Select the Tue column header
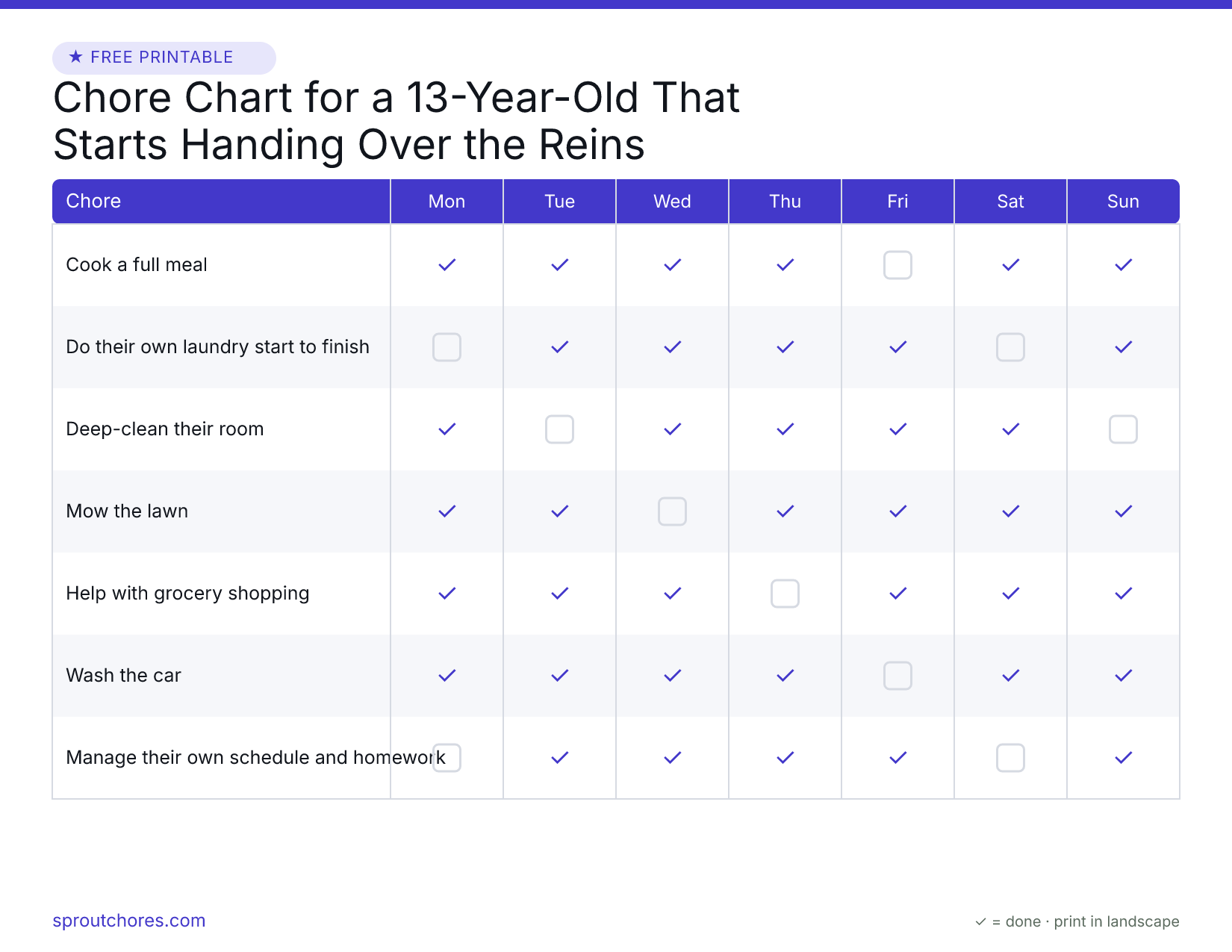 [559, 201]
